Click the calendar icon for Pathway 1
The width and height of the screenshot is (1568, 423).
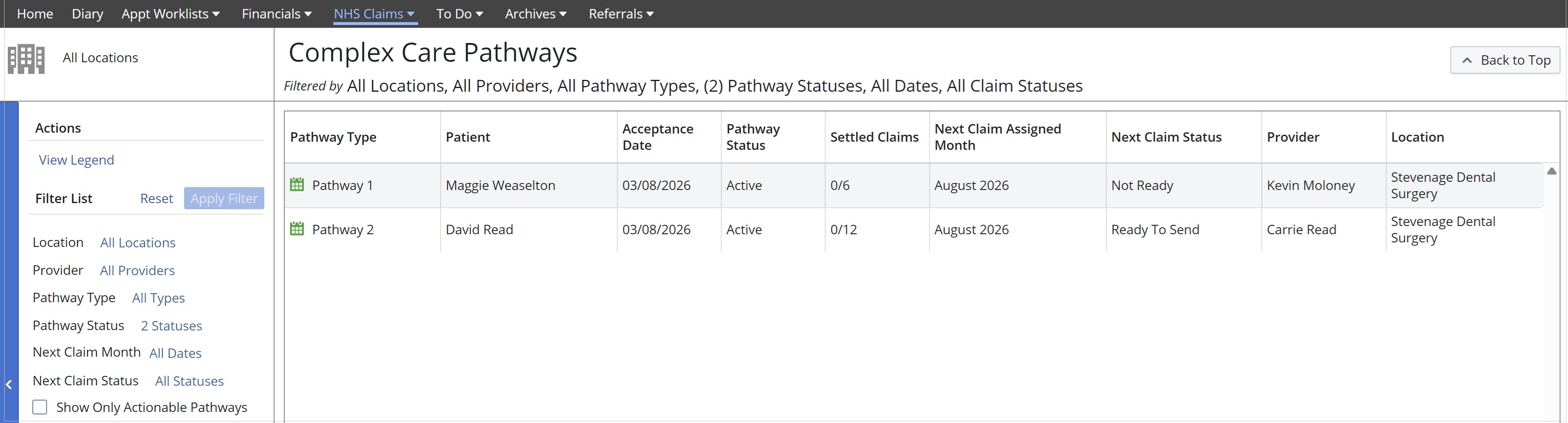pyautogui.click(x=297, y=185)
